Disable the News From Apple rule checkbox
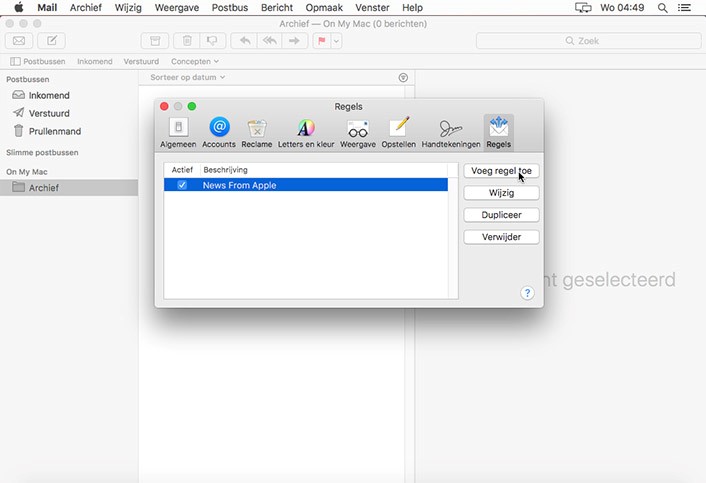The image size is (706, 483). pyautogui.click(x=182, y=185)
